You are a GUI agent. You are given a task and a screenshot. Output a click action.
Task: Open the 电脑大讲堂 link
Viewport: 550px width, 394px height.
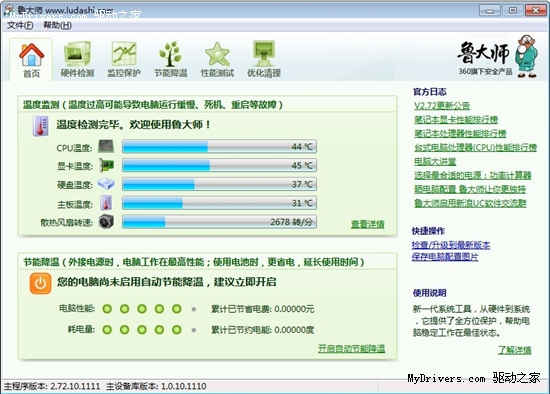pyautogui.click(x=435, y=161)
